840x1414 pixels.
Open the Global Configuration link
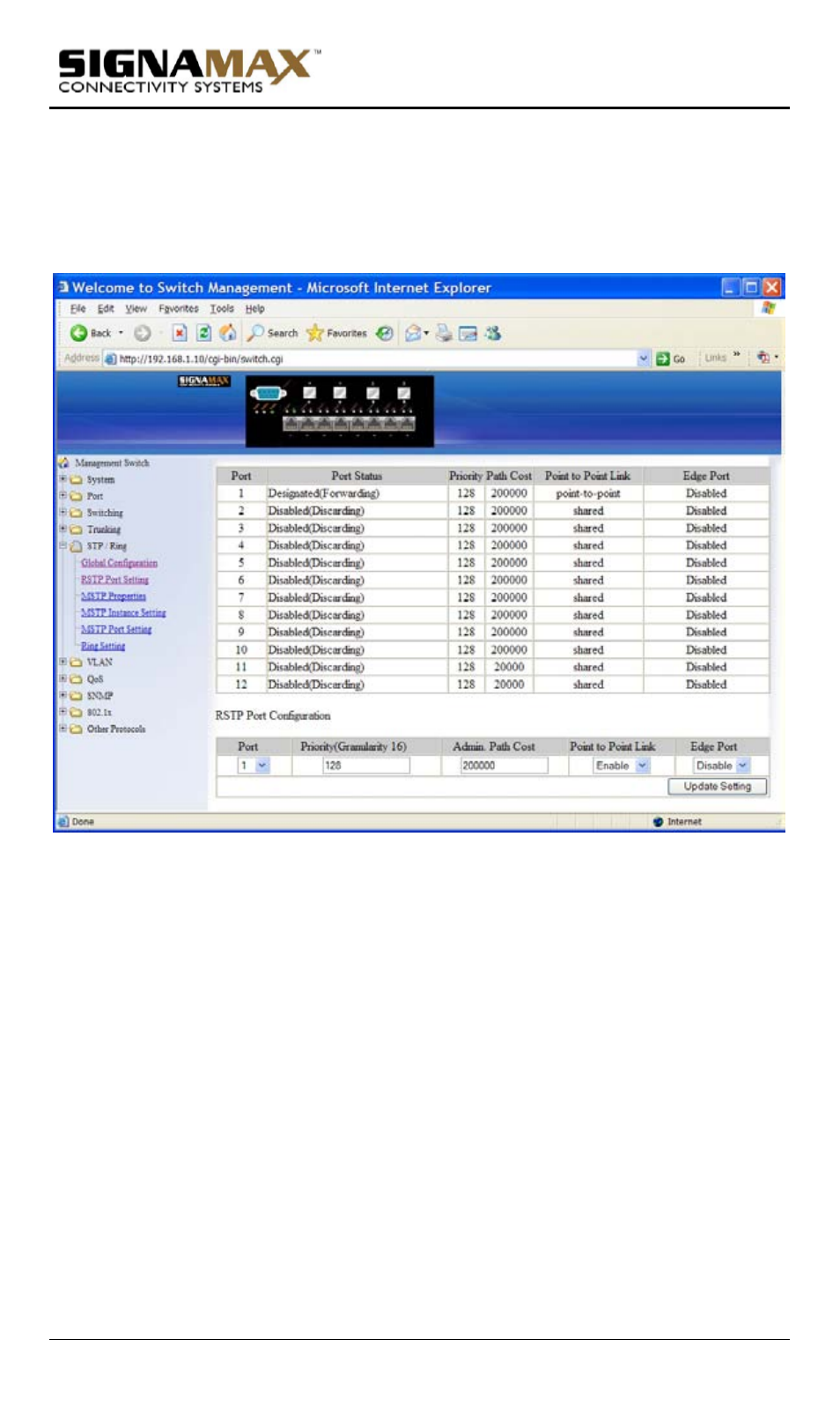point(119,563)
